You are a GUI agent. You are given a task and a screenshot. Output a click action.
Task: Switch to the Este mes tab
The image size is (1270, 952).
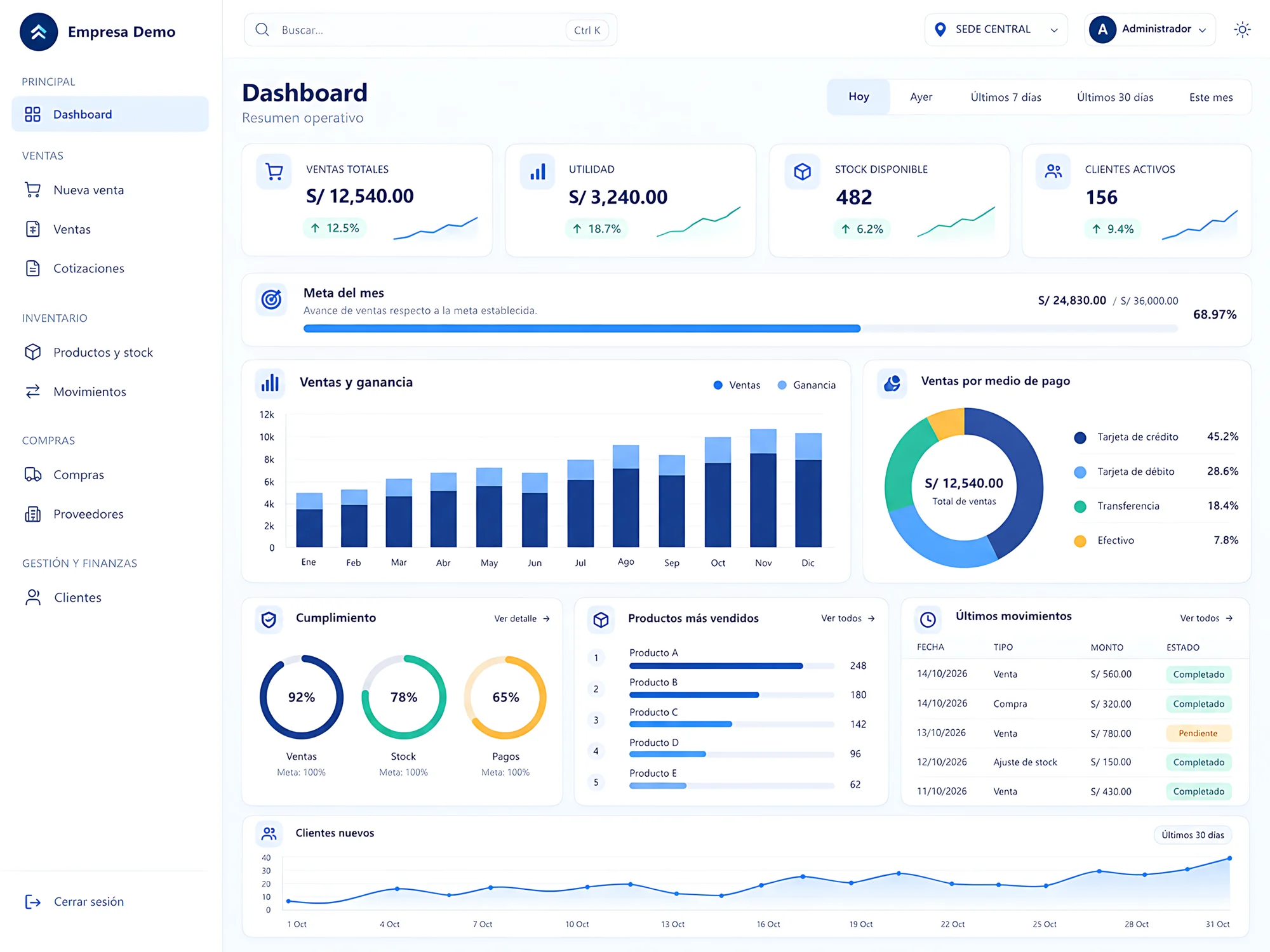(x=1211, y=97)
